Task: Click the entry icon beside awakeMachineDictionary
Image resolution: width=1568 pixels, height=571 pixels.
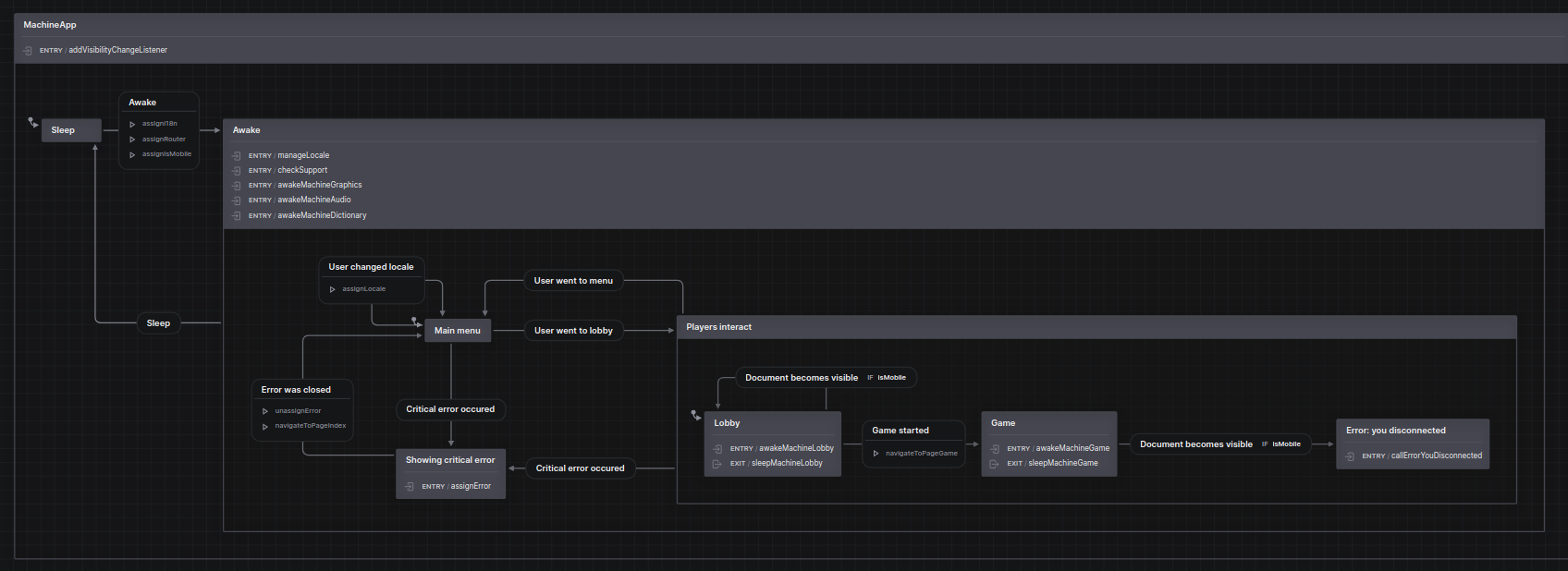Action: [237, 215]
